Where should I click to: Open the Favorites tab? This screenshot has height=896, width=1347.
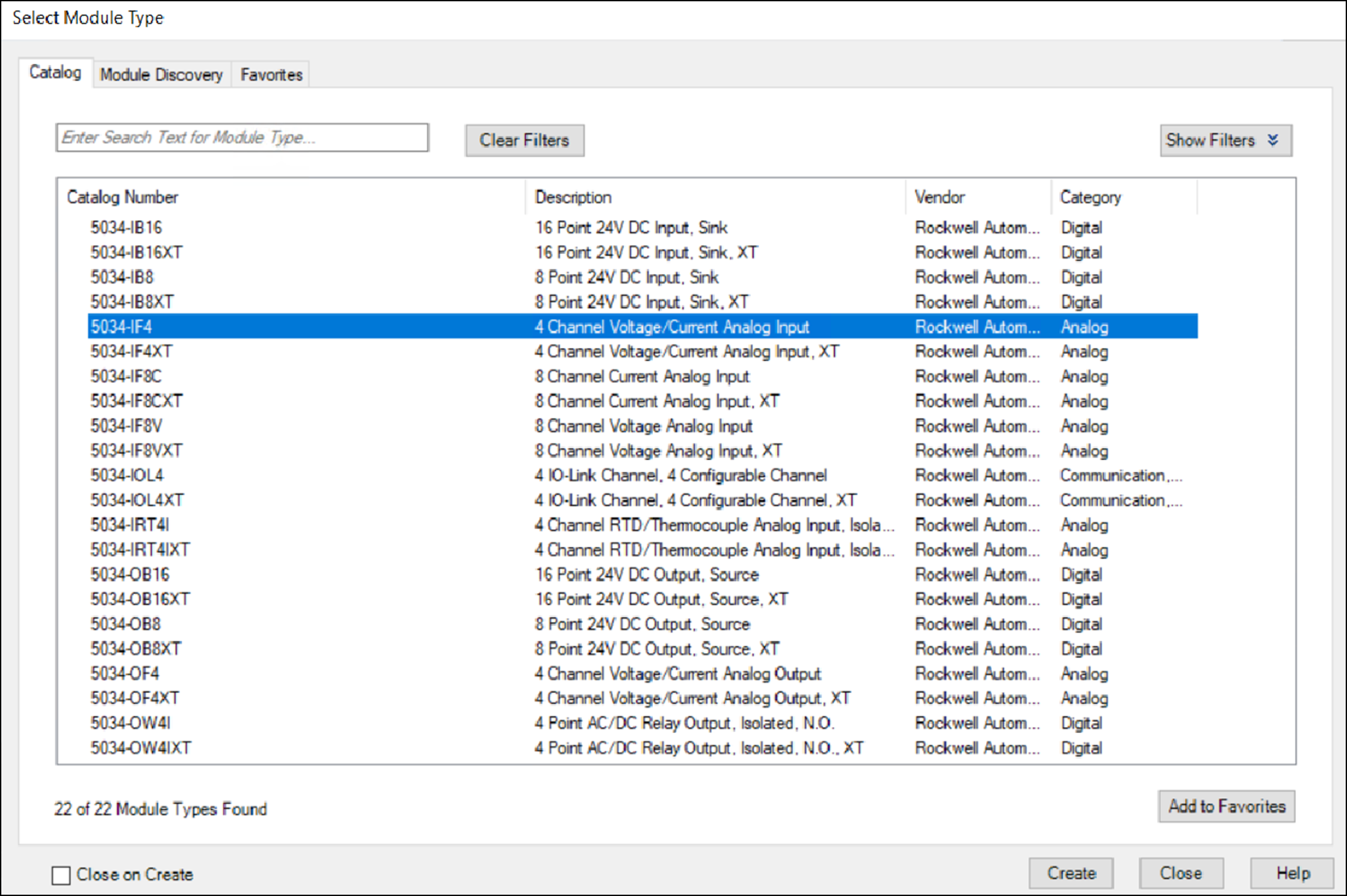click(271, 75)
